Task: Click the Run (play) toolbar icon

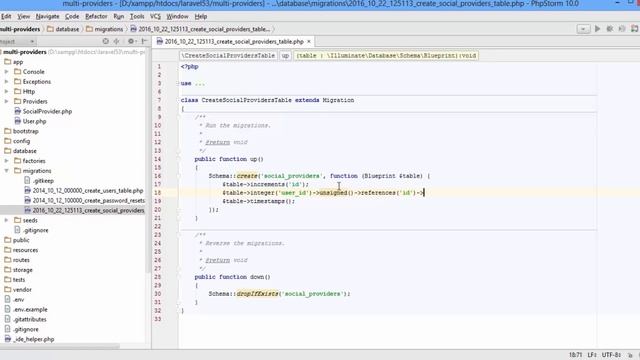Action: [x=597, y=29]
